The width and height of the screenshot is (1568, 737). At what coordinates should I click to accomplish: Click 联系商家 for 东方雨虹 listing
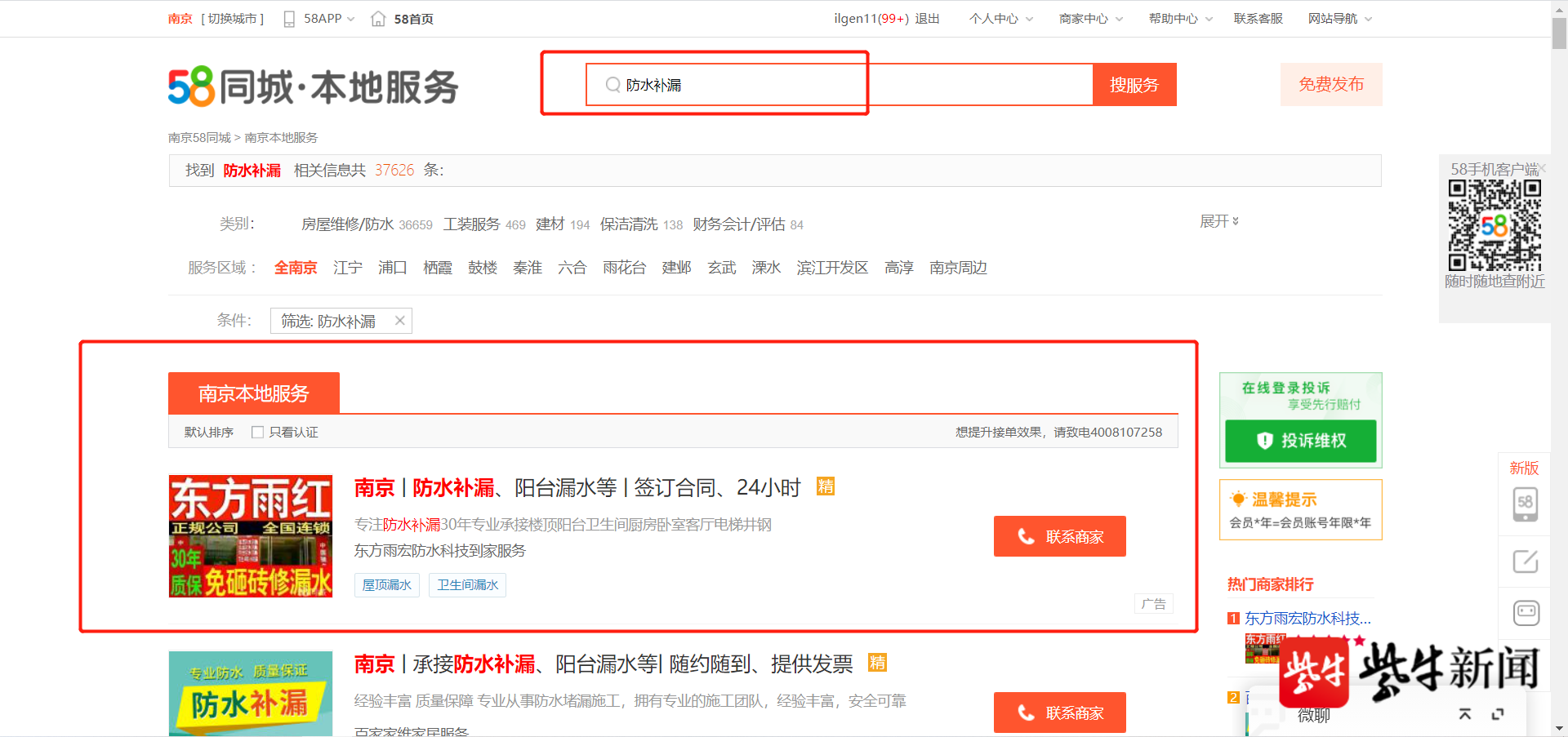1060,536
